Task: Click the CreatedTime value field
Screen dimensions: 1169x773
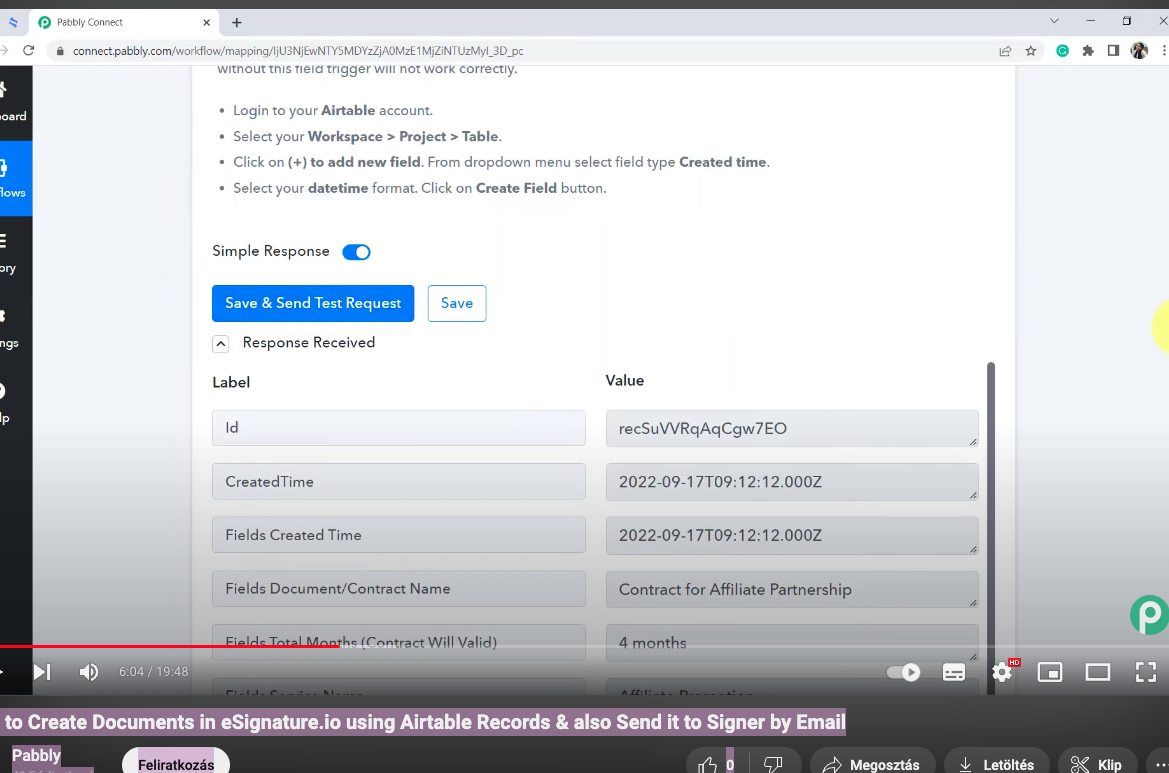Action: click(792, 482)
